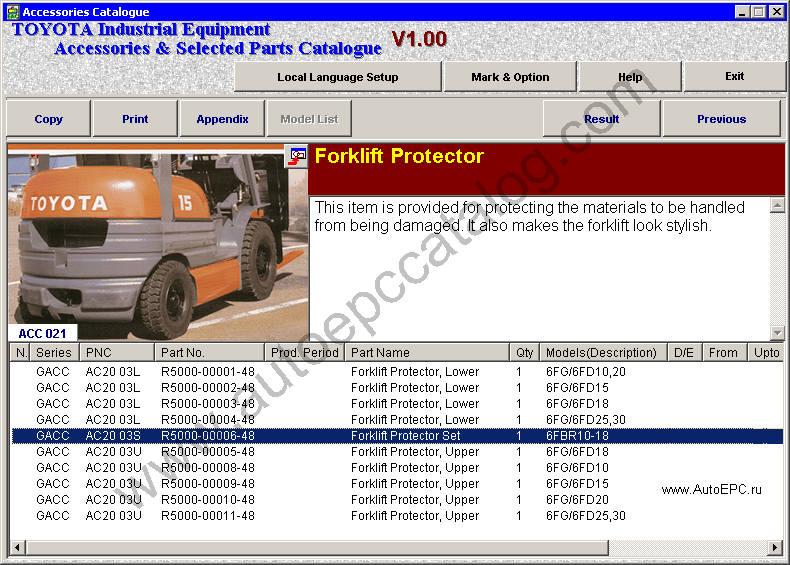Select row with part R5000-00008-48
Screen dimensions: 790x565
click(x=397, y=468)
